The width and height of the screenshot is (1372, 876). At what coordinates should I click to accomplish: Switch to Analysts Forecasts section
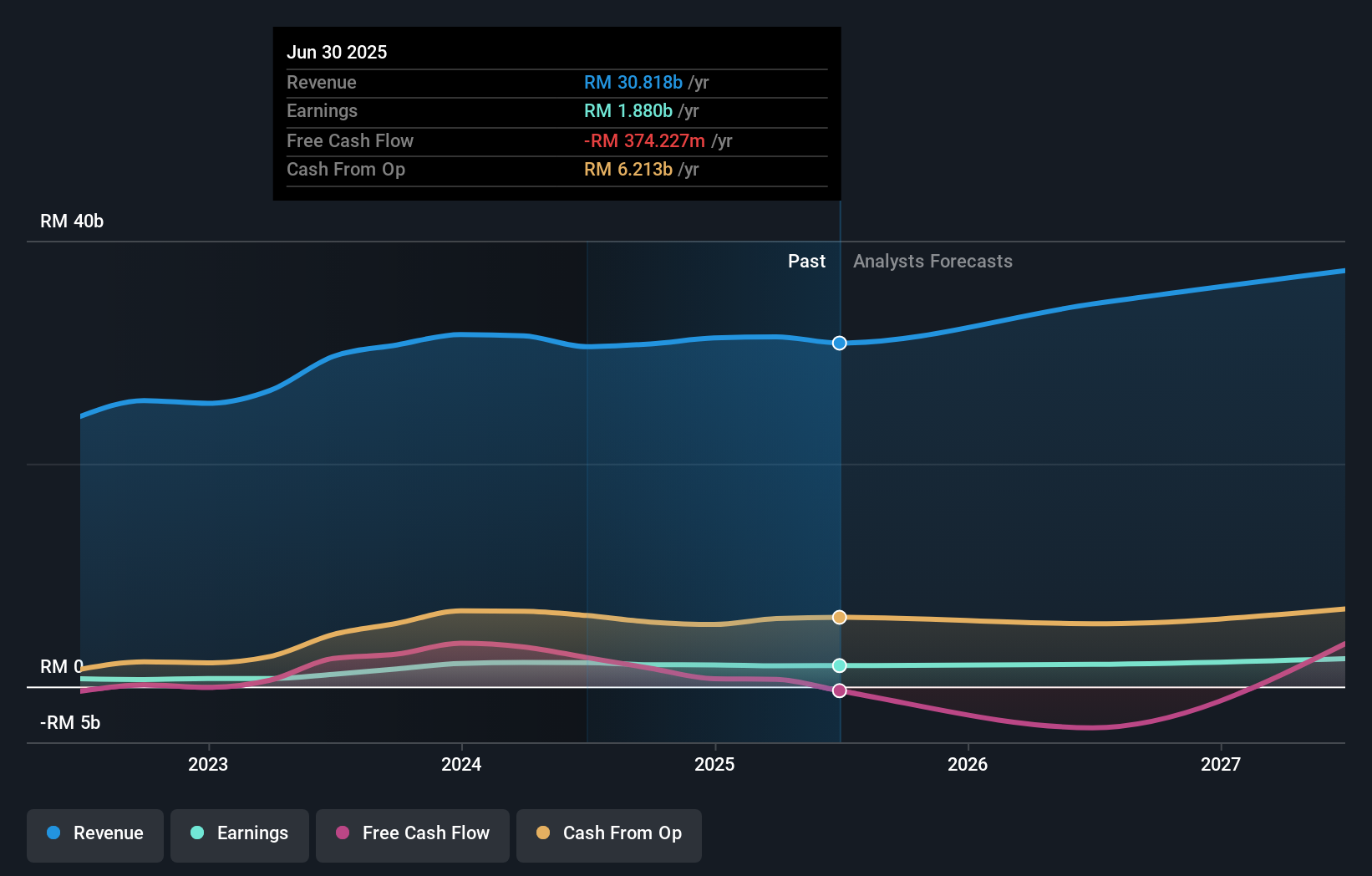pyautogui.click(x=932, y=262)
